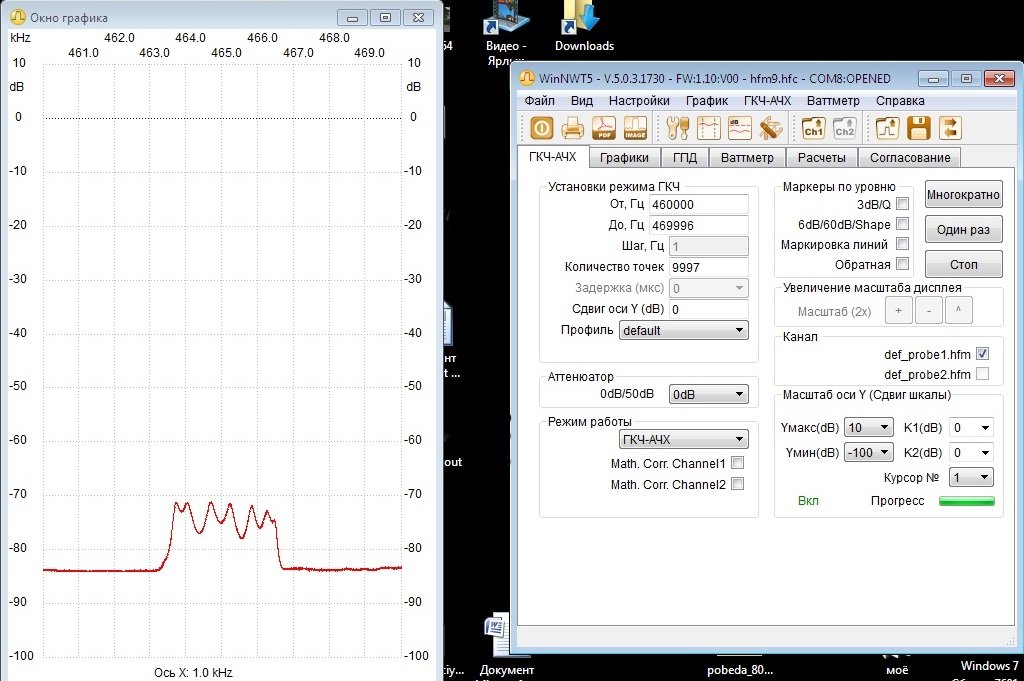Image resolution: width=1024 pixels, height=681 pixels.
Task: Click the power/exit toolbar icon
Action: [541, 128]
